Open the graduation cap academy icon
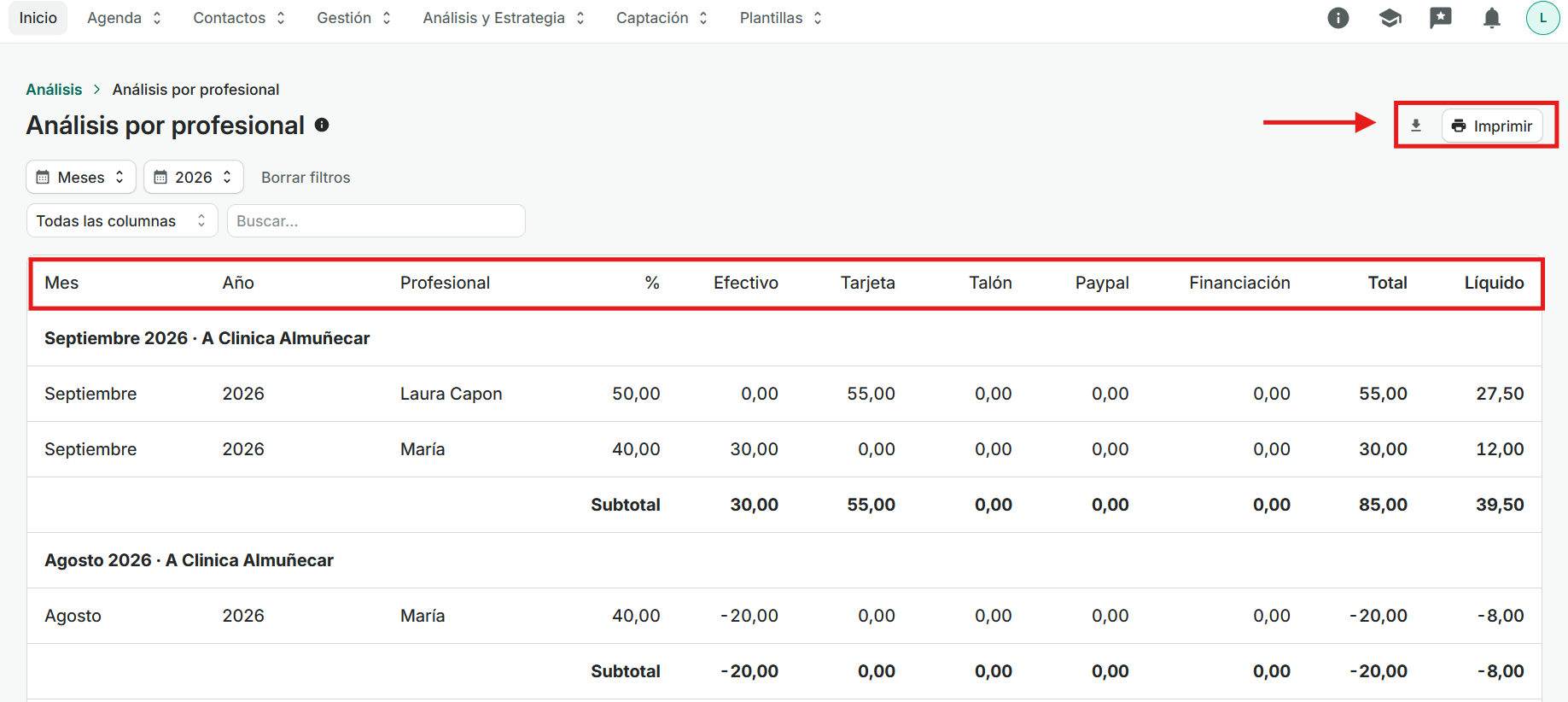The width and height of the screenshot is (1568, 702). (1390, 18)
